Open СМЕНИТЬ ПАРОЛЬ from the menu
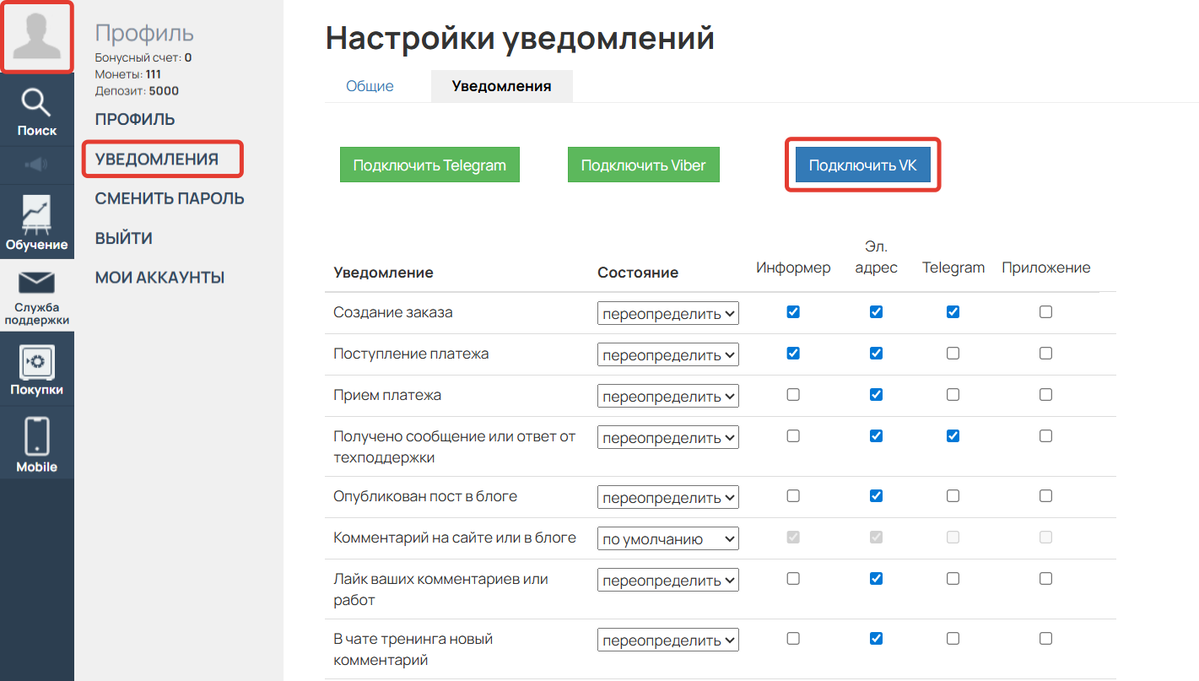This screenshot has width=1199, height=681. pos(170,198)
